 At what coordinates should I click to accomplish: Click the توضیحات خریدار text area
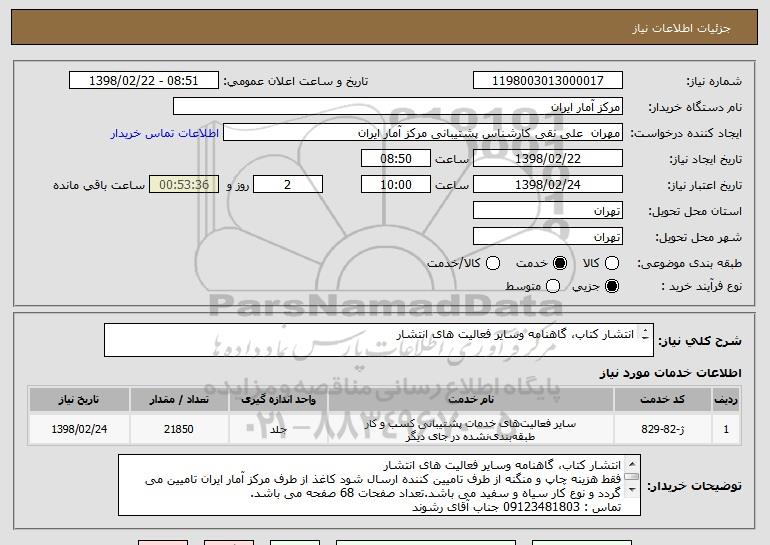(x=379, y=485)
